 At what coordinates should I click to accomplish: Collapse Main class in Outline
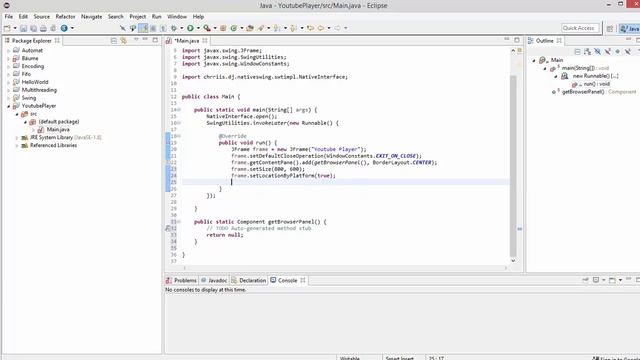[534, 60]
